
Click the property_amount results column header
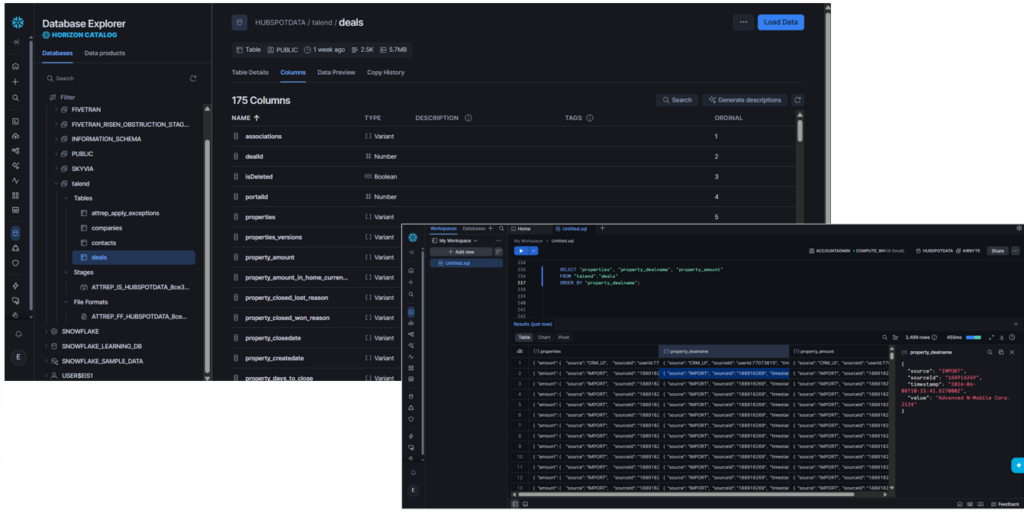click(839, 351)
